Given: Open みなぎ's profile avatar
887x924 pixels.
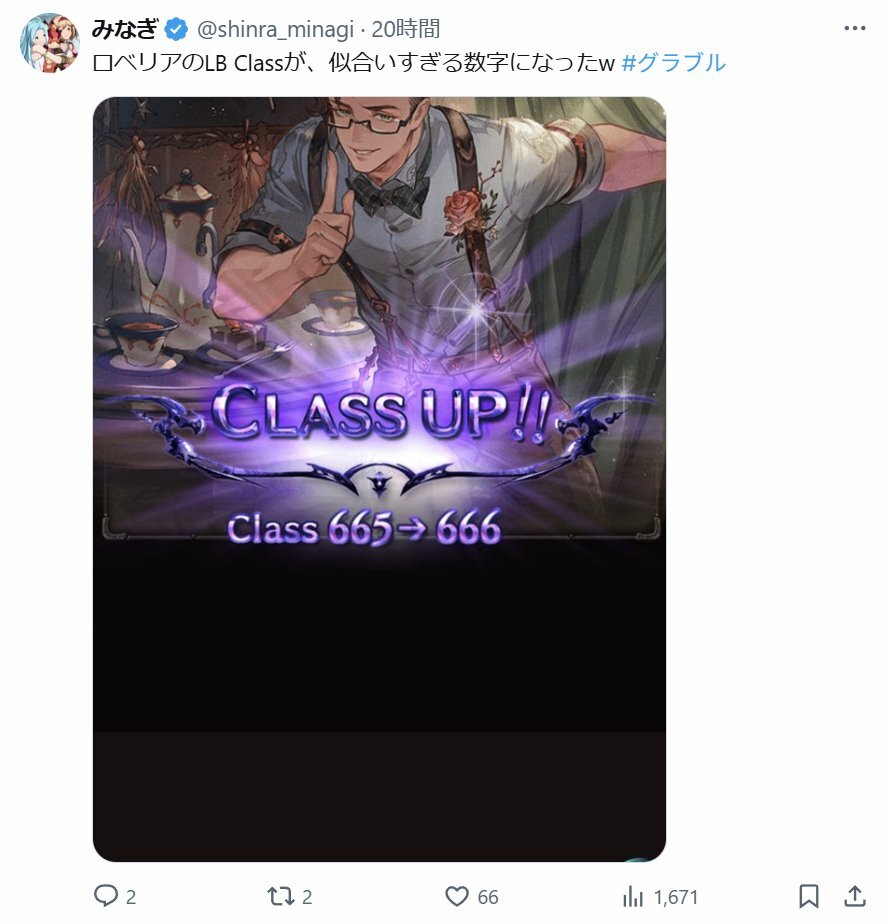Looking at the screenshot, I should (50, 42).
